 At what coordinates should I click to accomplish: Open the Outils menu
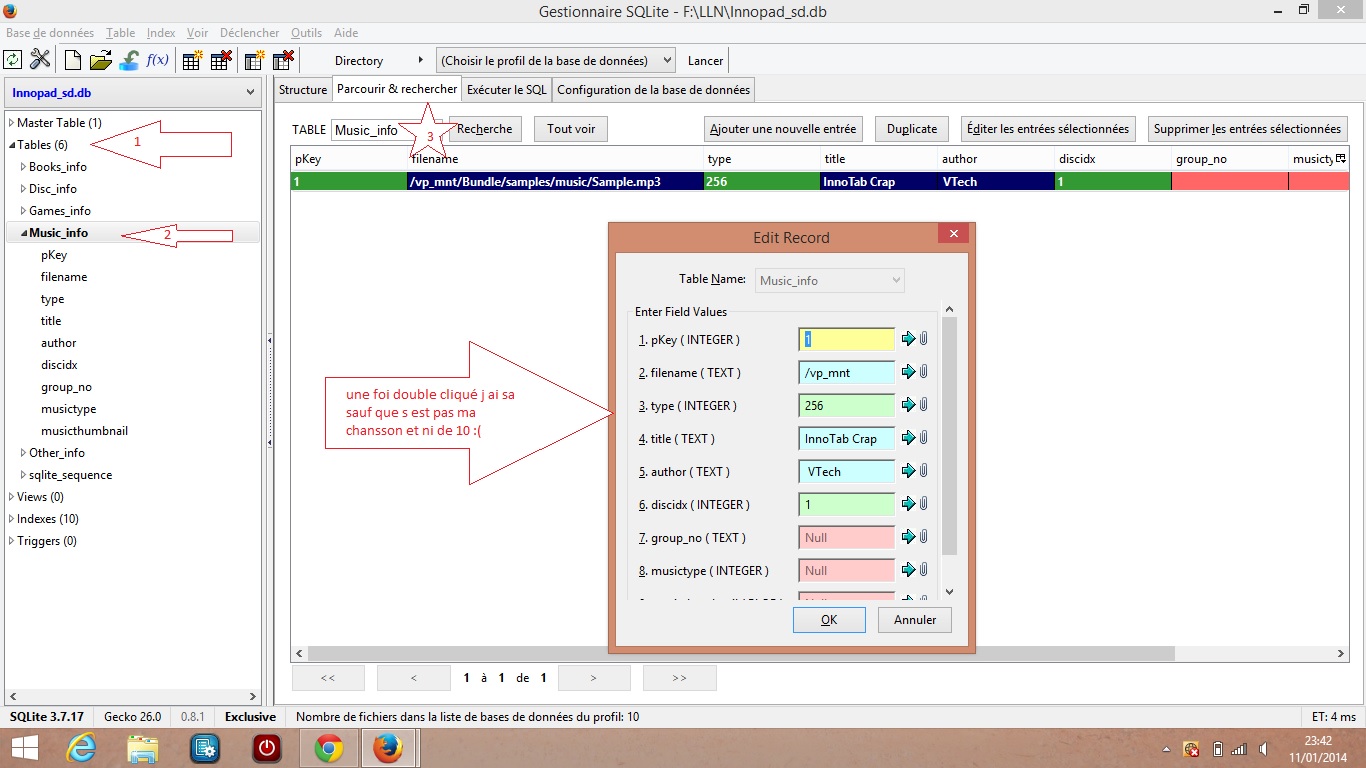click(x=306, y=33)
